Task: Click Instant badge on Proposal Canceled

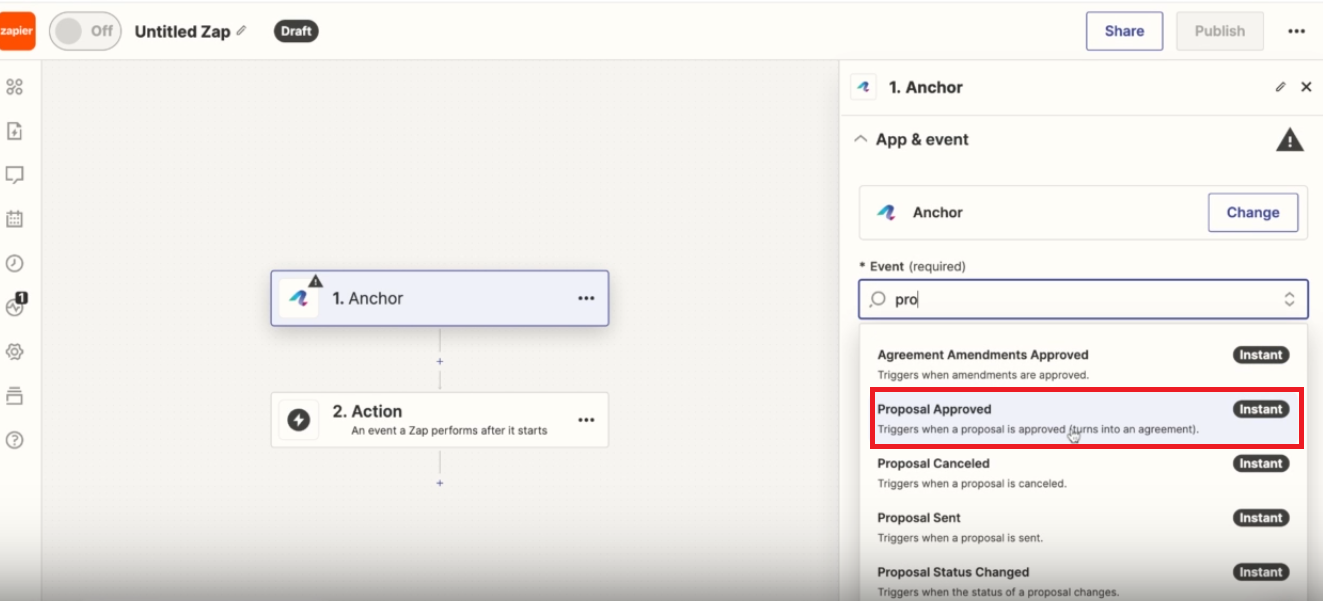Action: 1261,464
